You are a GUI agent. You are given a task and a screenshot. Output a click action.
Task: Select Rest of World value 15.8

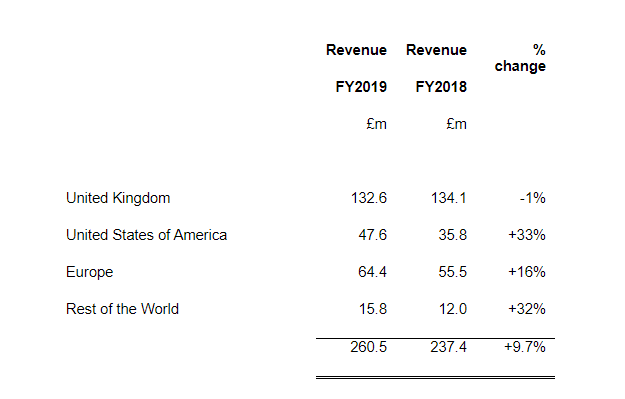[x=373, y=309]
